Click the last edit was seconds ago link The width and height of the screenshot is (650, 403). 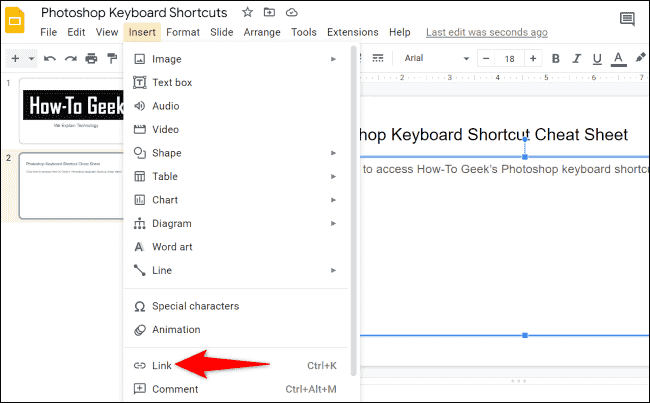pos(487,32)
